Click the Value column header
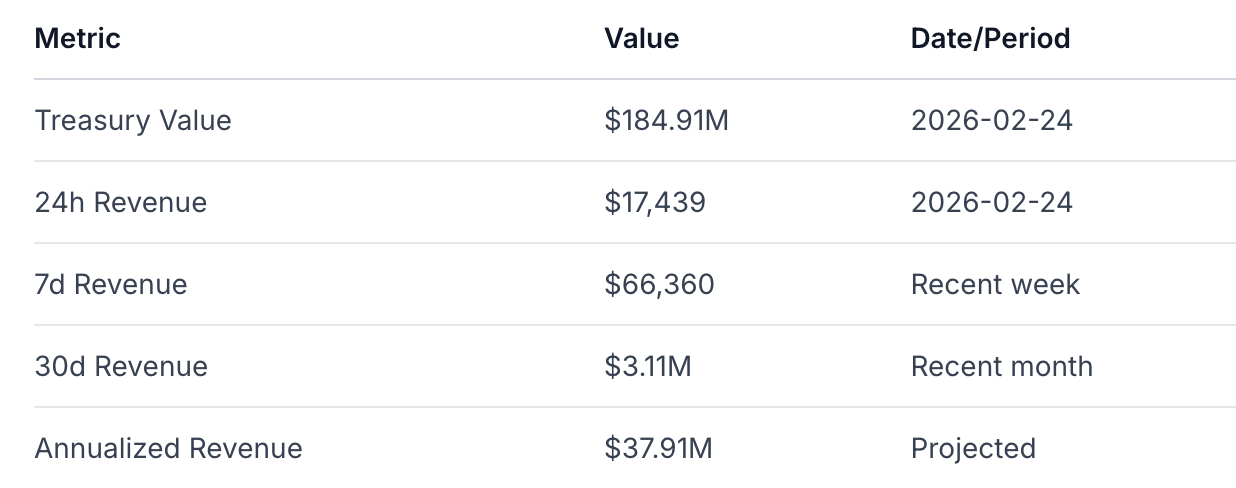The height and width of the screenshot is (488, 1236). point(641,39)
